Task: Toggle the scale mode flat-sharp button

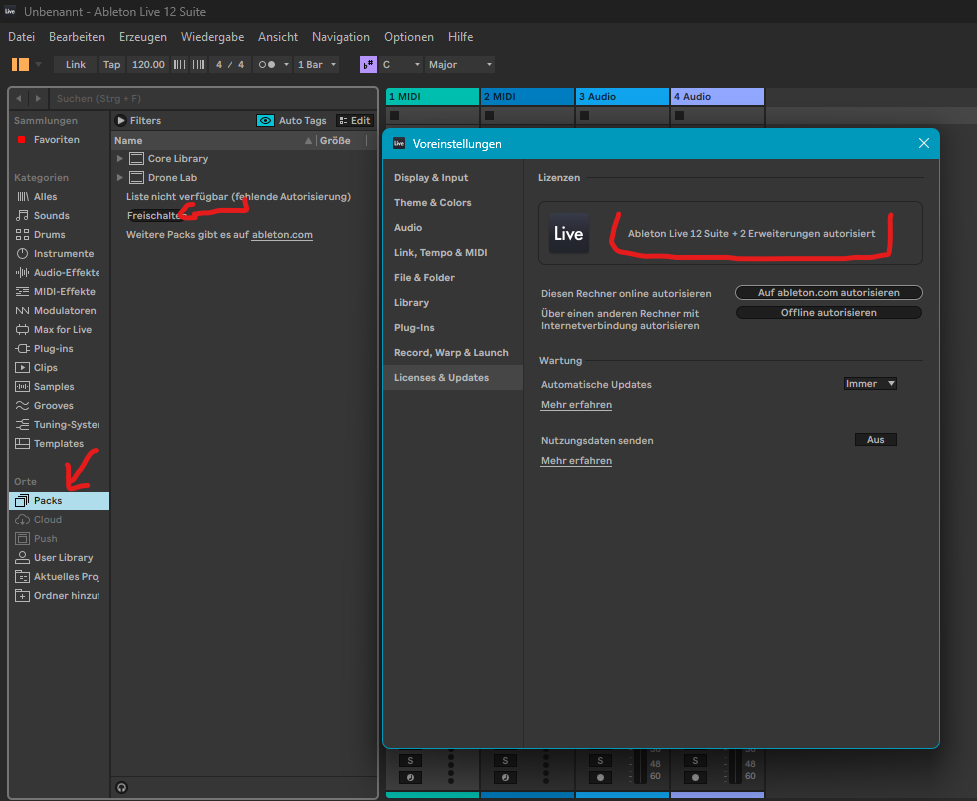Action: (368, 65)
